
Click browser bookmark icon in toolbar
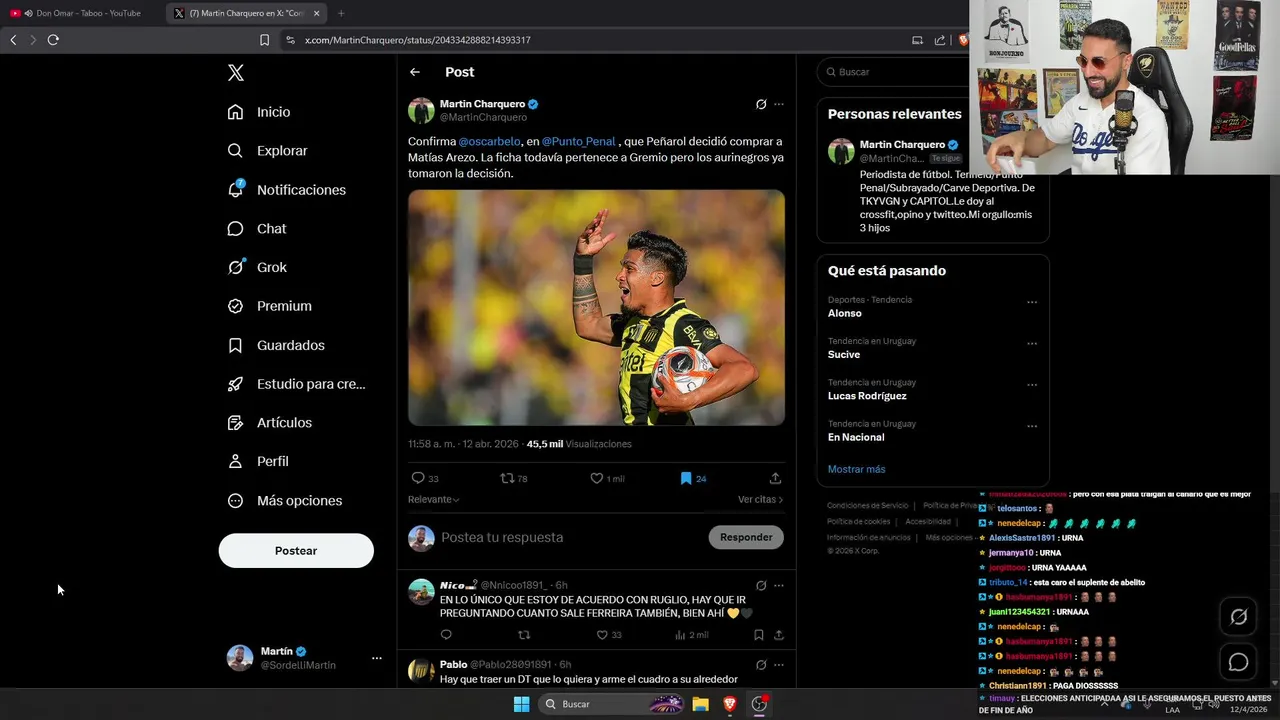click(x=264, y=40)
